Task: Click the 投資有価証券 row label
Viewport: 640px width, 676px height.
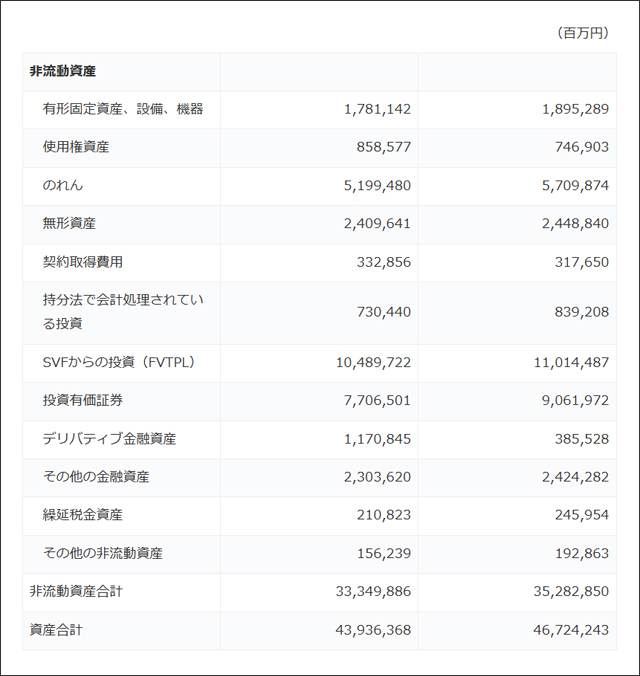Action: 83,401
